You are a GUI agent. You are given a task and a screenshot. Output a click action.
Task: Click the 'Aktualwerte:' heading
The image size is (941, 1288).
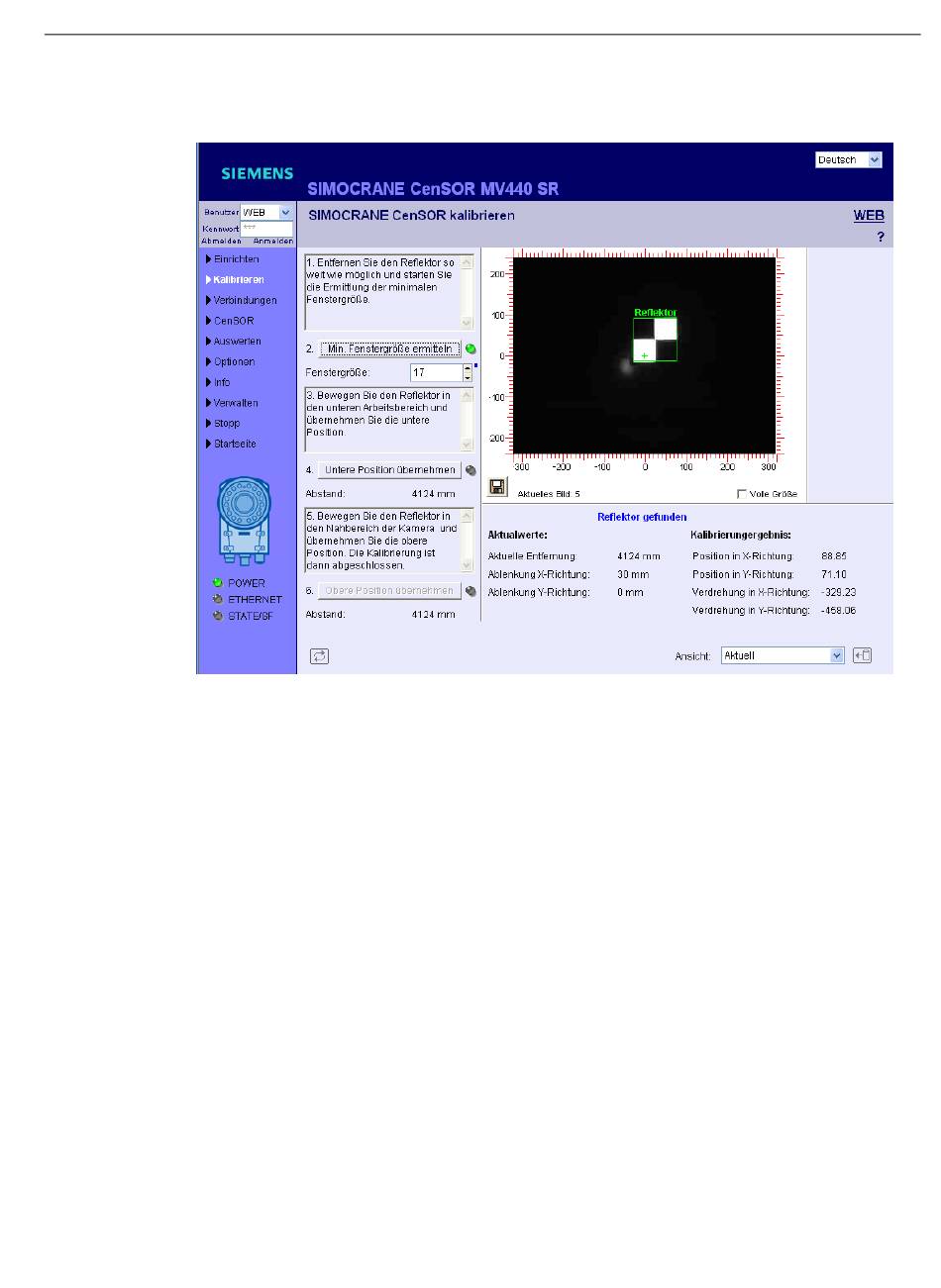(518, 536)
